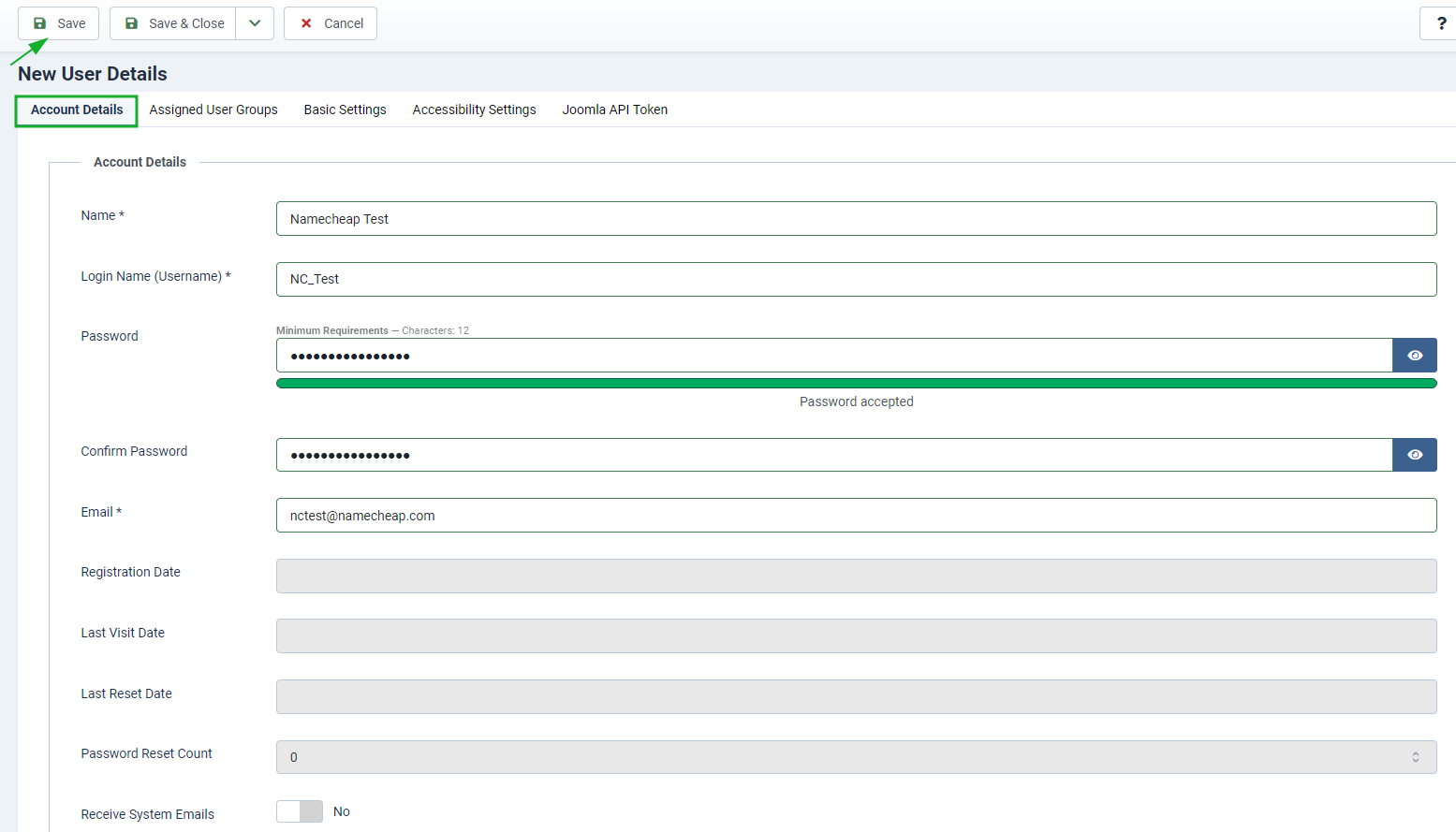Image resolution: width=1456 pixels, height=832 pixels.
Task: Click into the Password field
Action: point(833,356)
